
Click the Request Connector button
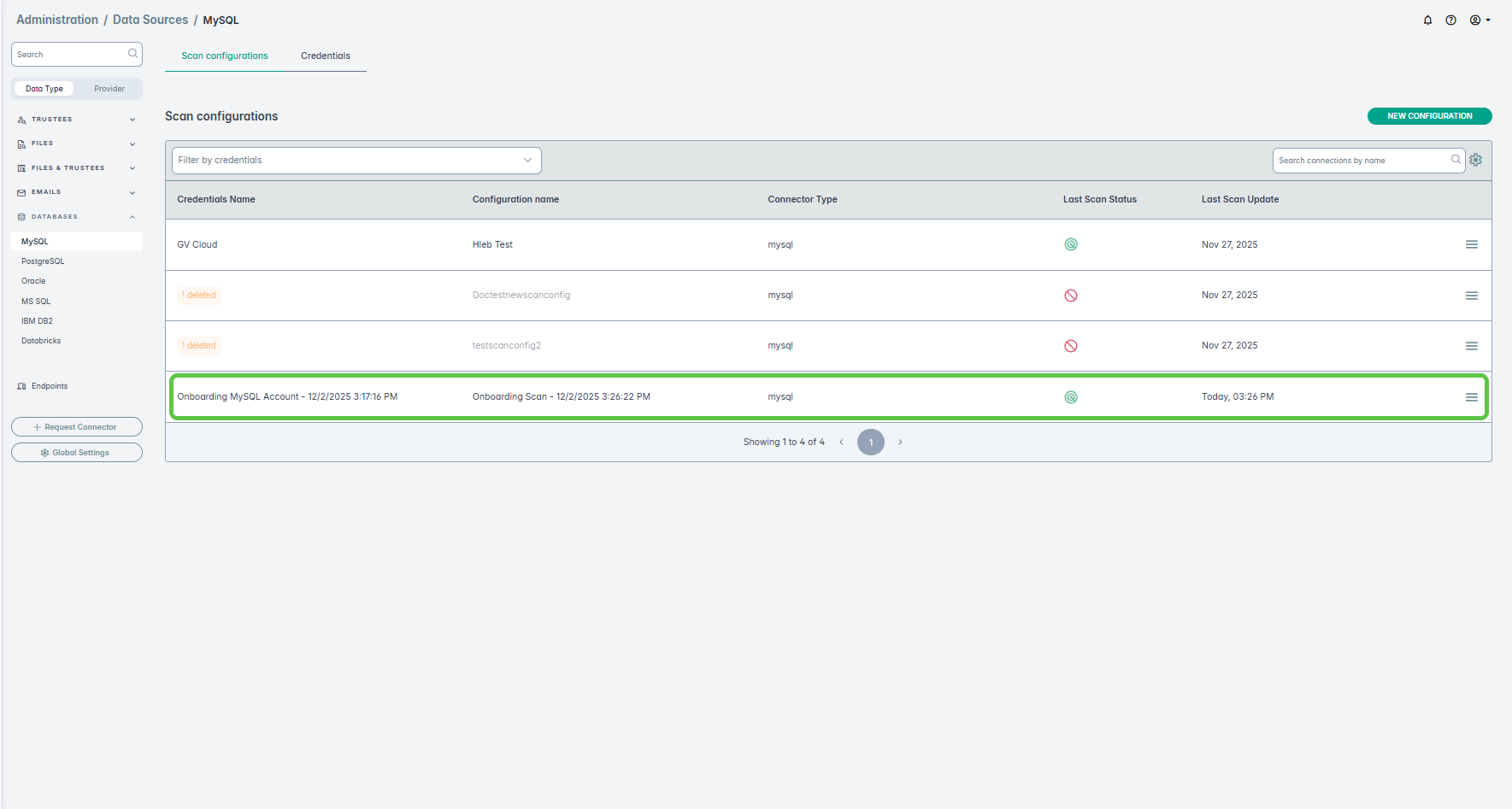[x=77, y=427]
